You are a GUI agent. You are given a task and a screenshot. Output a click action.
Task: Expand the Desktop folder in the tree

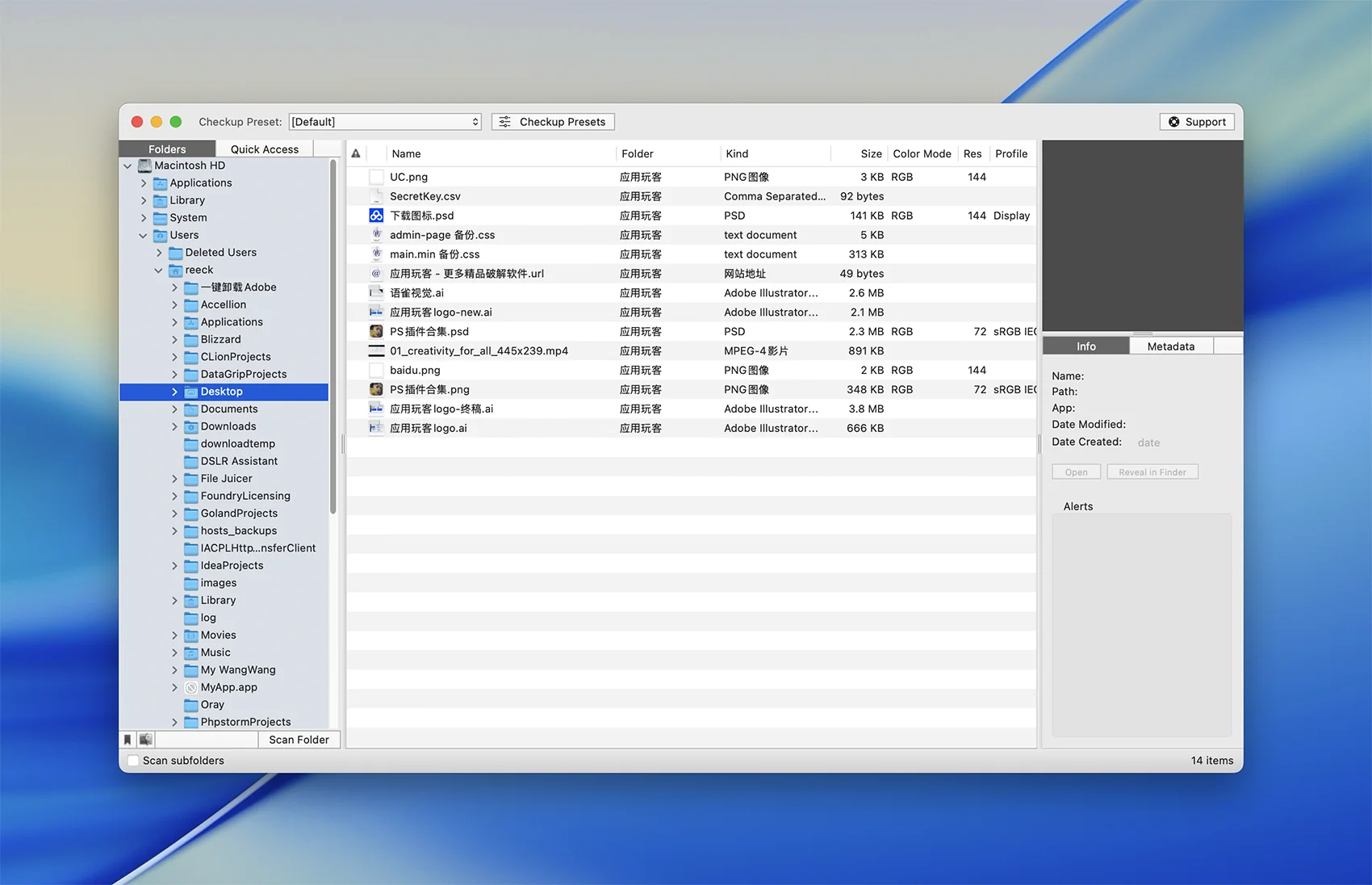pyautogui.click(x=174, y=392)
